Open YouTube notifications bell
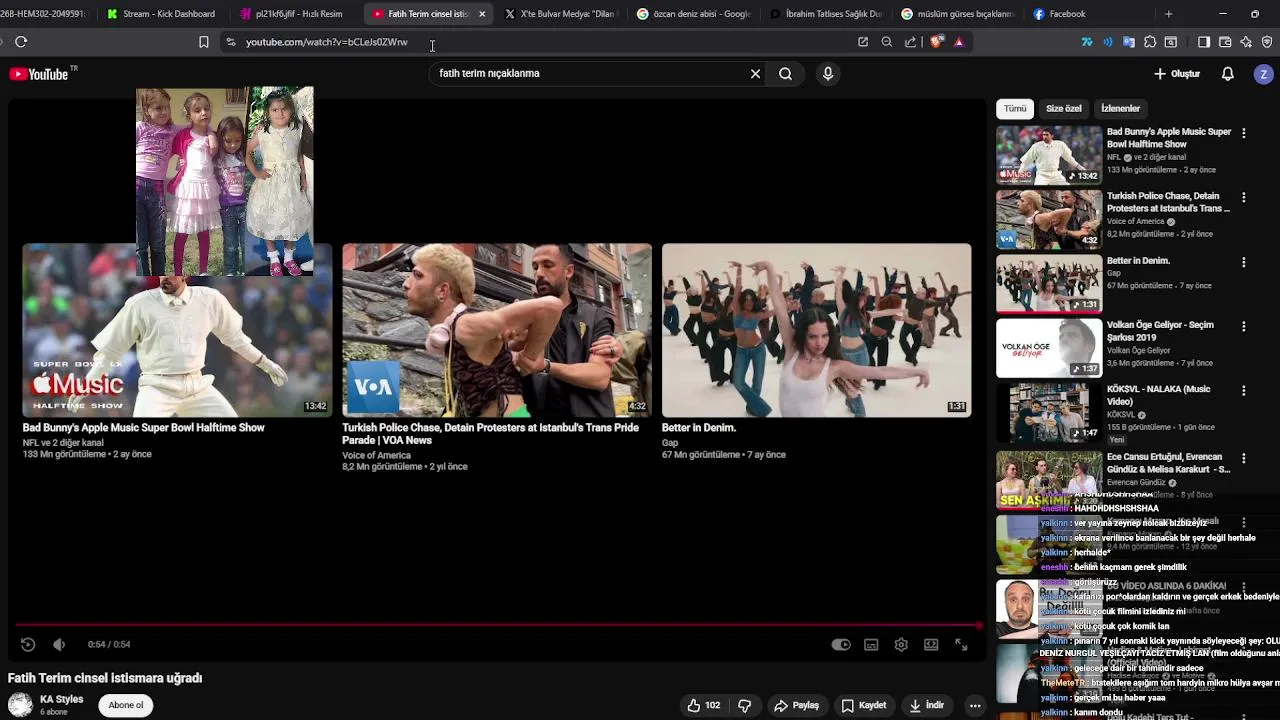This screenshot has width=1280, height=720. click(x=1228, y=74)
